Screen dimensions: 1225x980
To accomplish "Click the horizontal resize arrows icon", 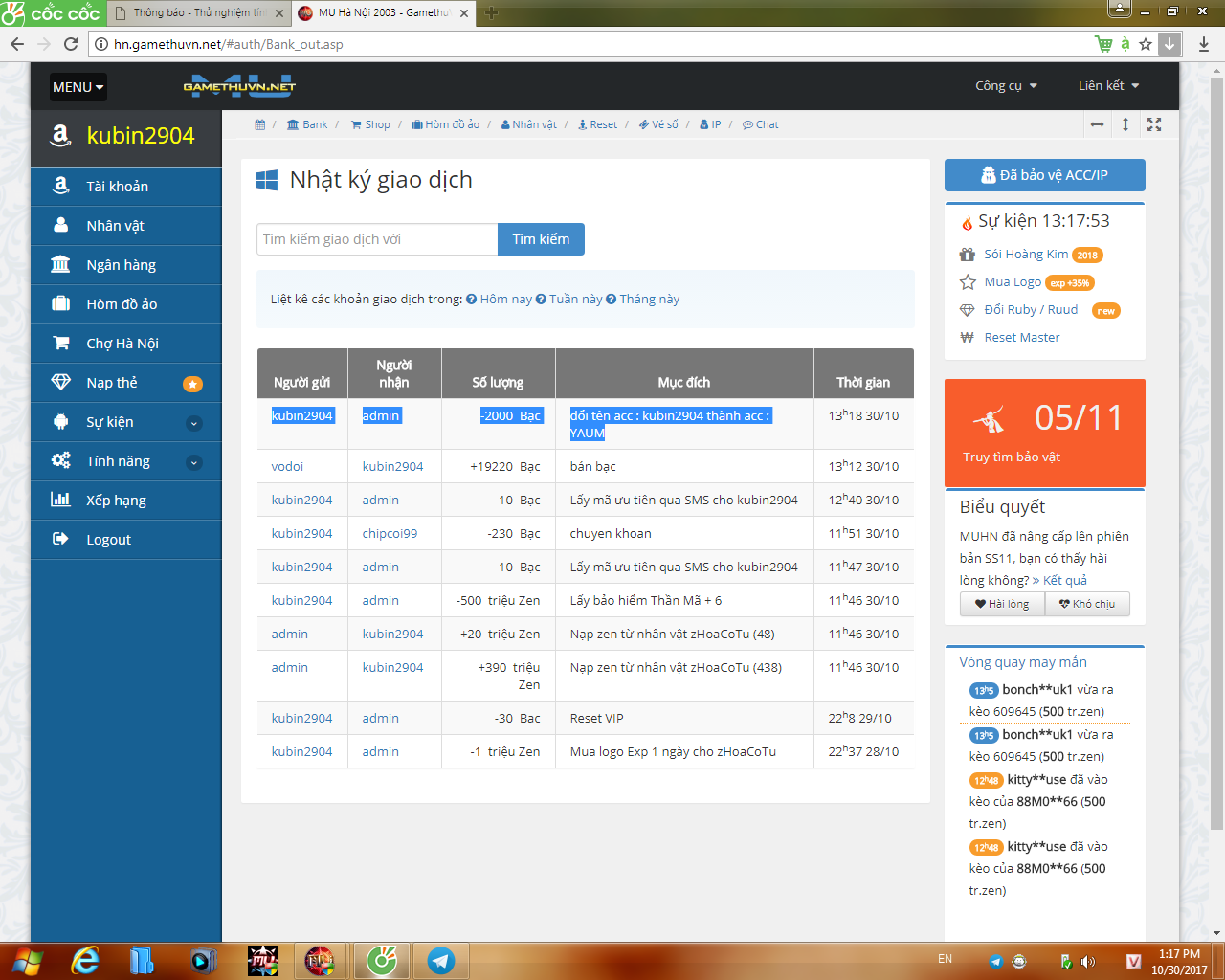I will pyautogui.click(x=1097, y=124).
